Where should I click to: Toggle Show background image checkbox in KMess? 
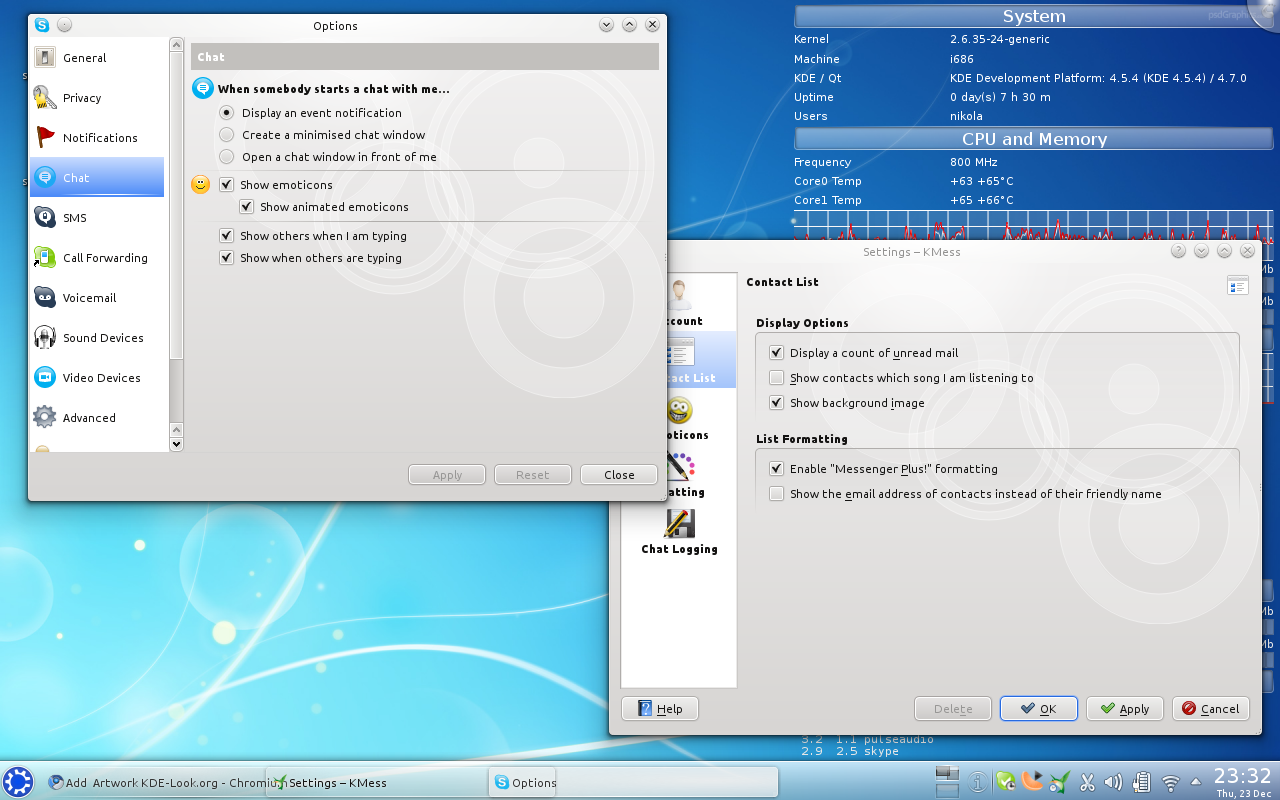777,403
